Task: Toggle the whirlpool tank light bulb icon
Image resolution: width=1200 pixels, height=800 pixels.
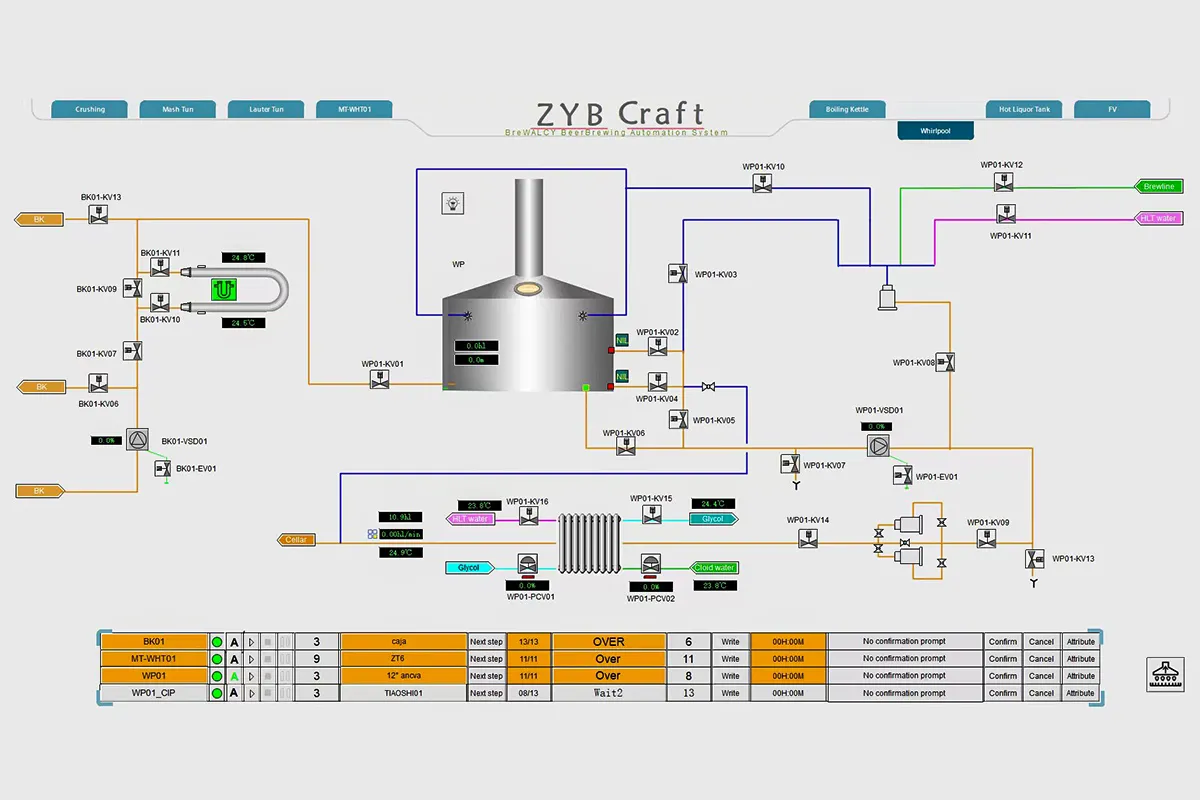Action: [x=452, y=204]
